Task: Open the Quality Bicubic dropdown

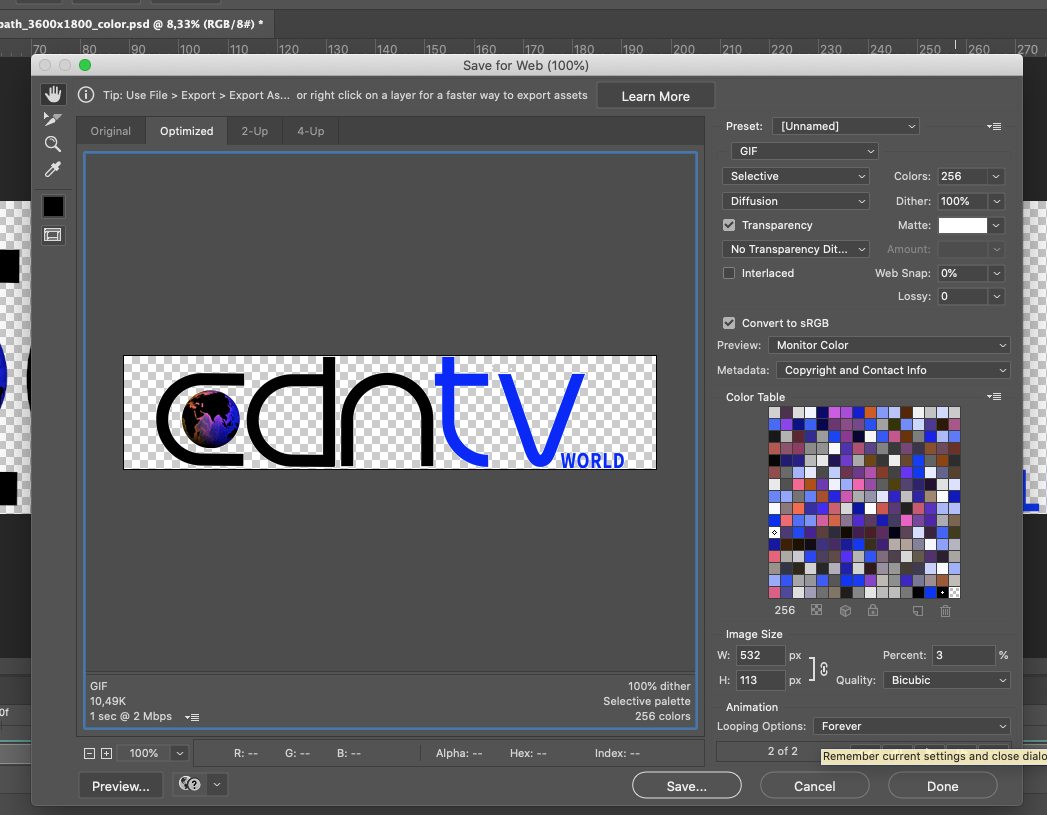Action: (947, 680)
